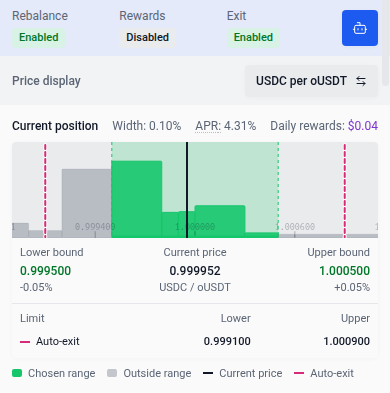Viewport: 390px width, 393px height.
Task: Toggle USDC per oUSDT price display
Action: coord(311,81)
